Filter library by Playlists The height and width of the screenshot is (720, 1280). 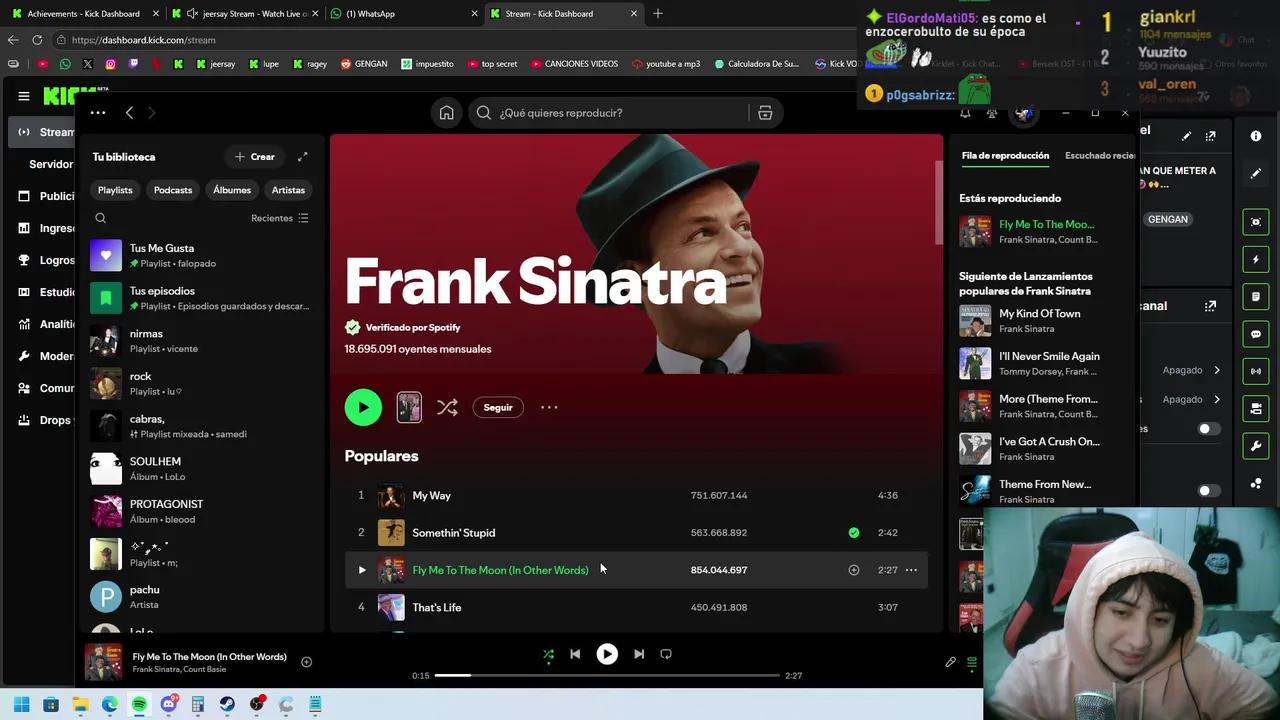point(115,190)
